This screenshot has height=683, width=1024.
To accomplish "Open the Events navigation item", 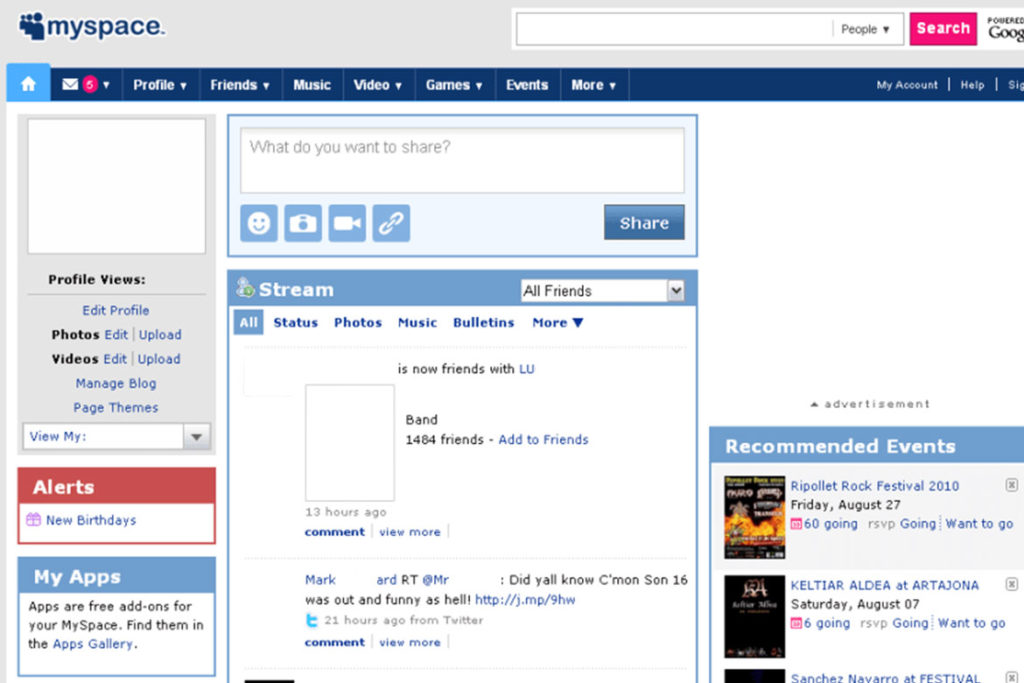I will pyautogui.click(x=527, y=85).
